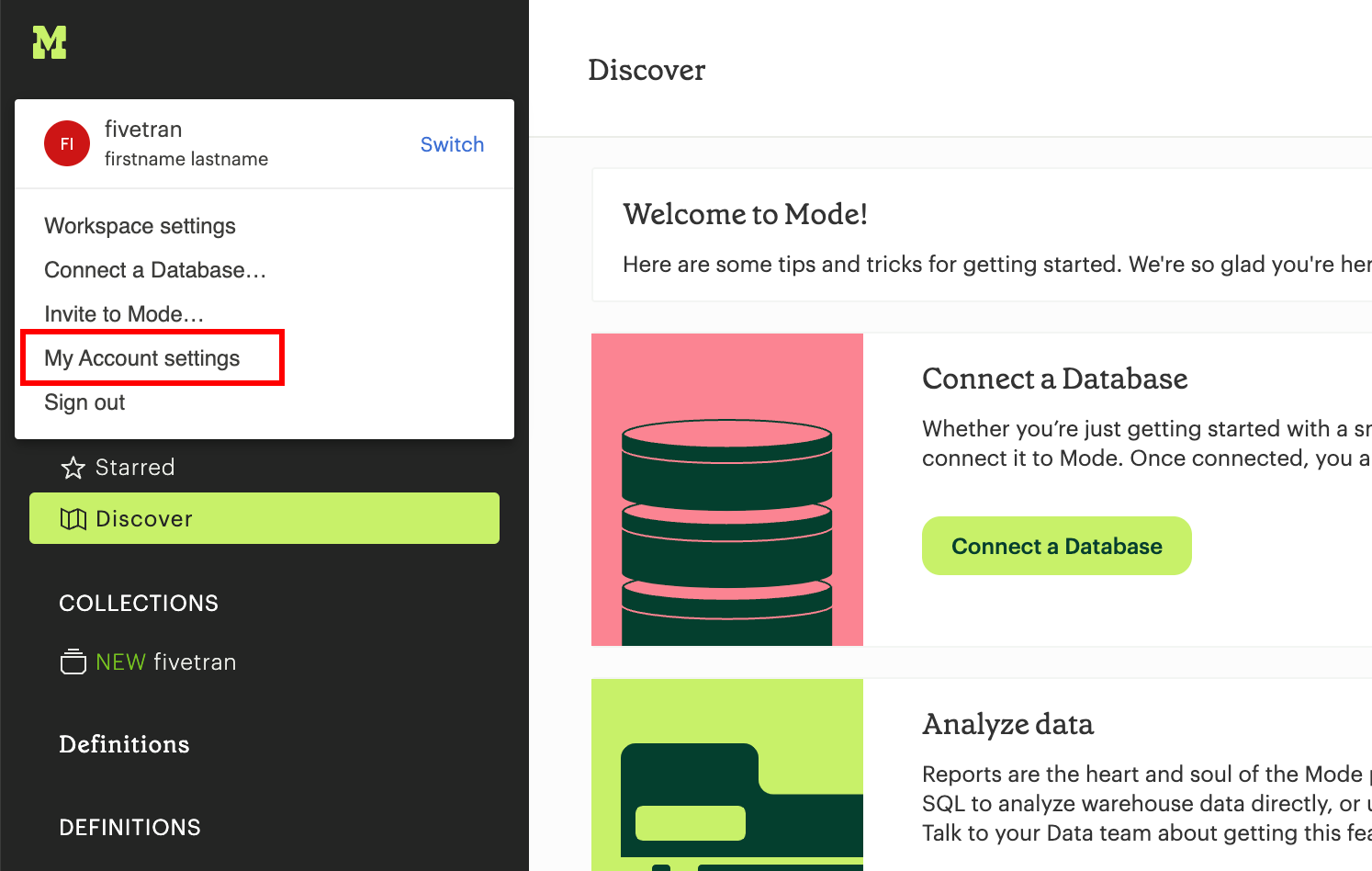Choose Connect a Database… from the menu

(155, 270)
